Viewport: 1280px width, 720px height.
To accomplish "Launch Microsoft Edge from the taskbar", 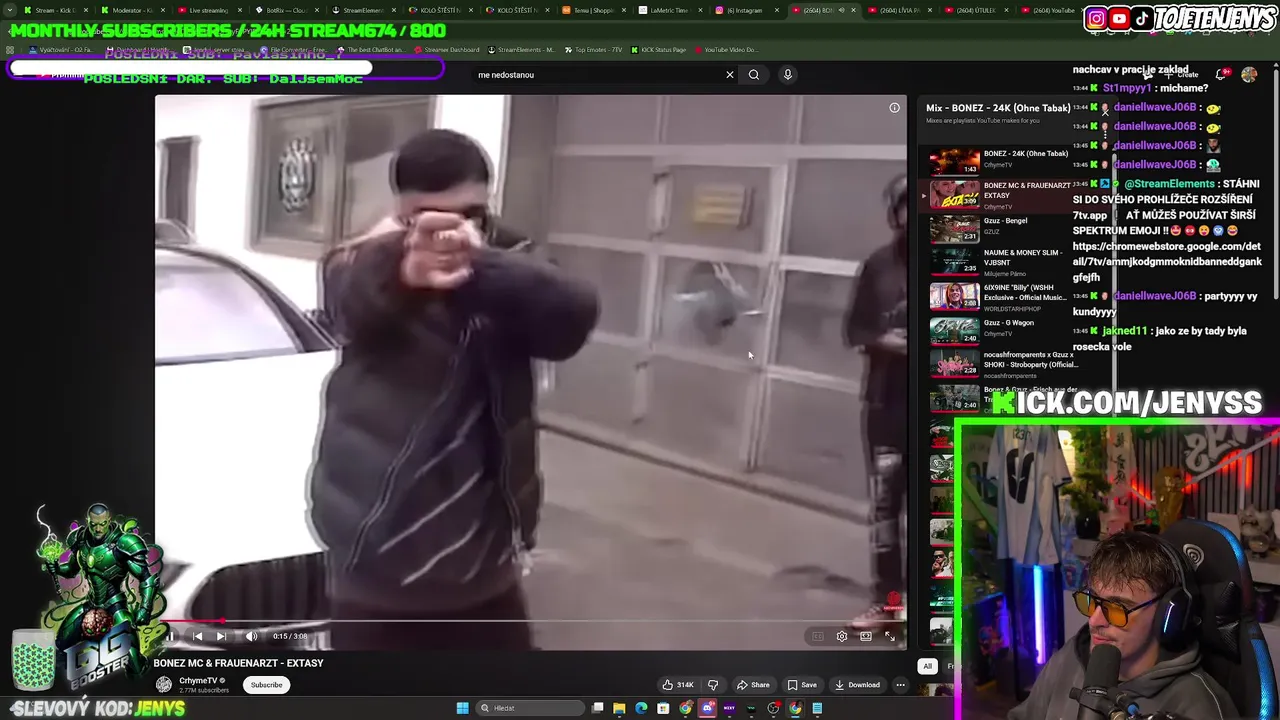I will click(641, 708).
